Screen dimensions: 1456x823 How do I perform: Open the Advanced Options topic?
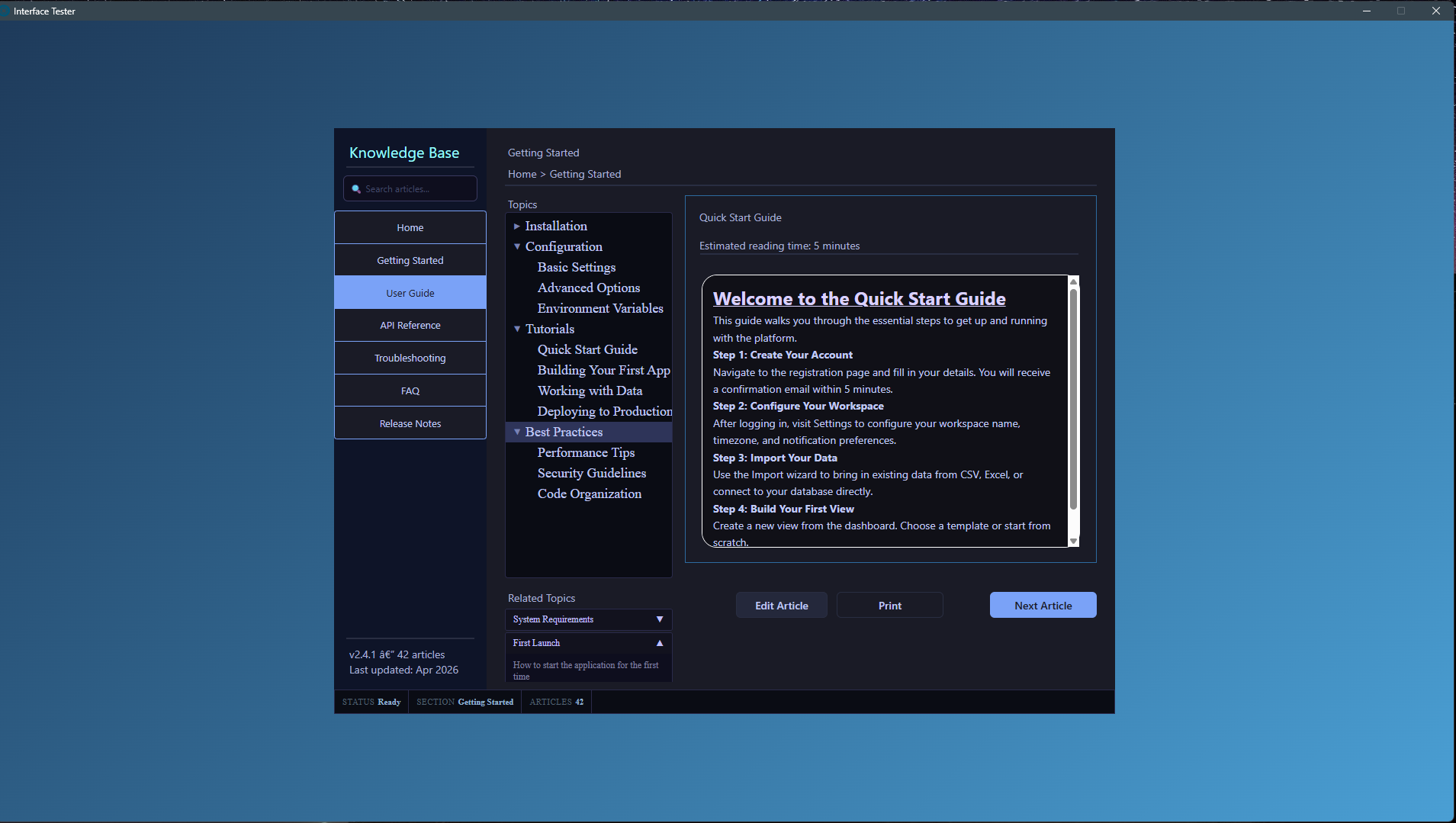click(589, 288)
